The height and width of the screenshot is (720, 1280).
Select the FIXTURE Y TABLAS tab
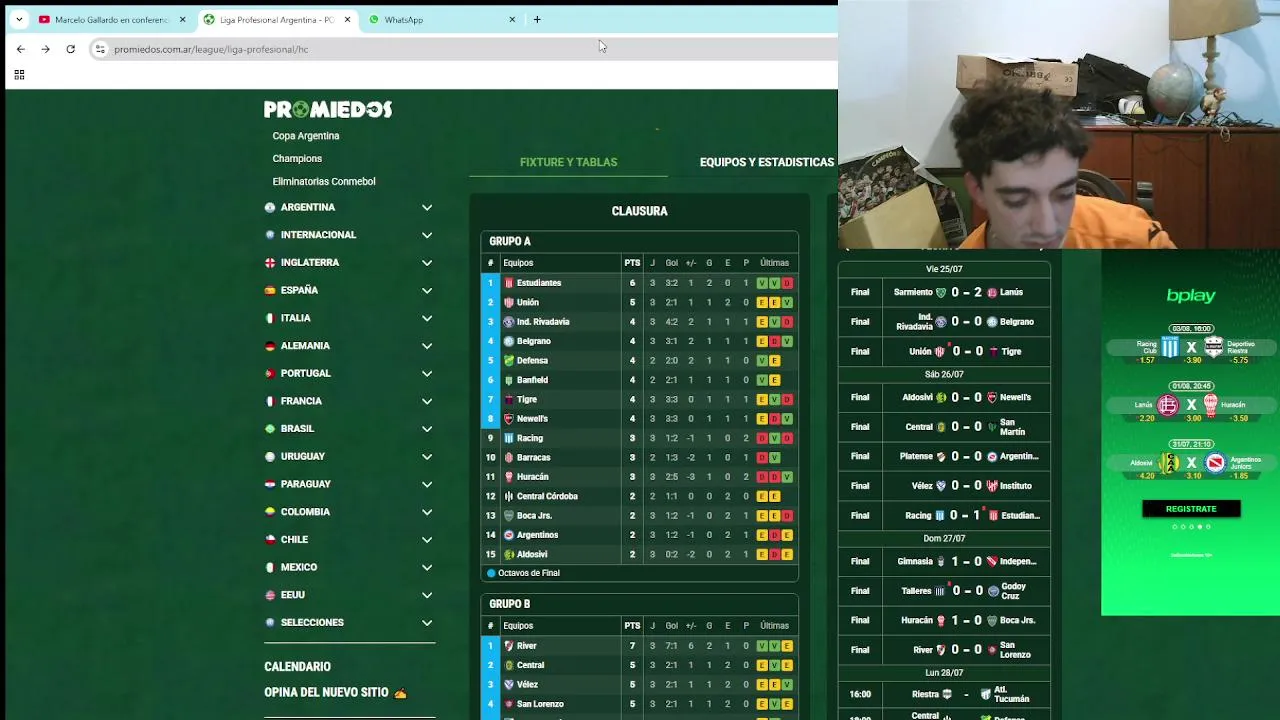(568, 162)
